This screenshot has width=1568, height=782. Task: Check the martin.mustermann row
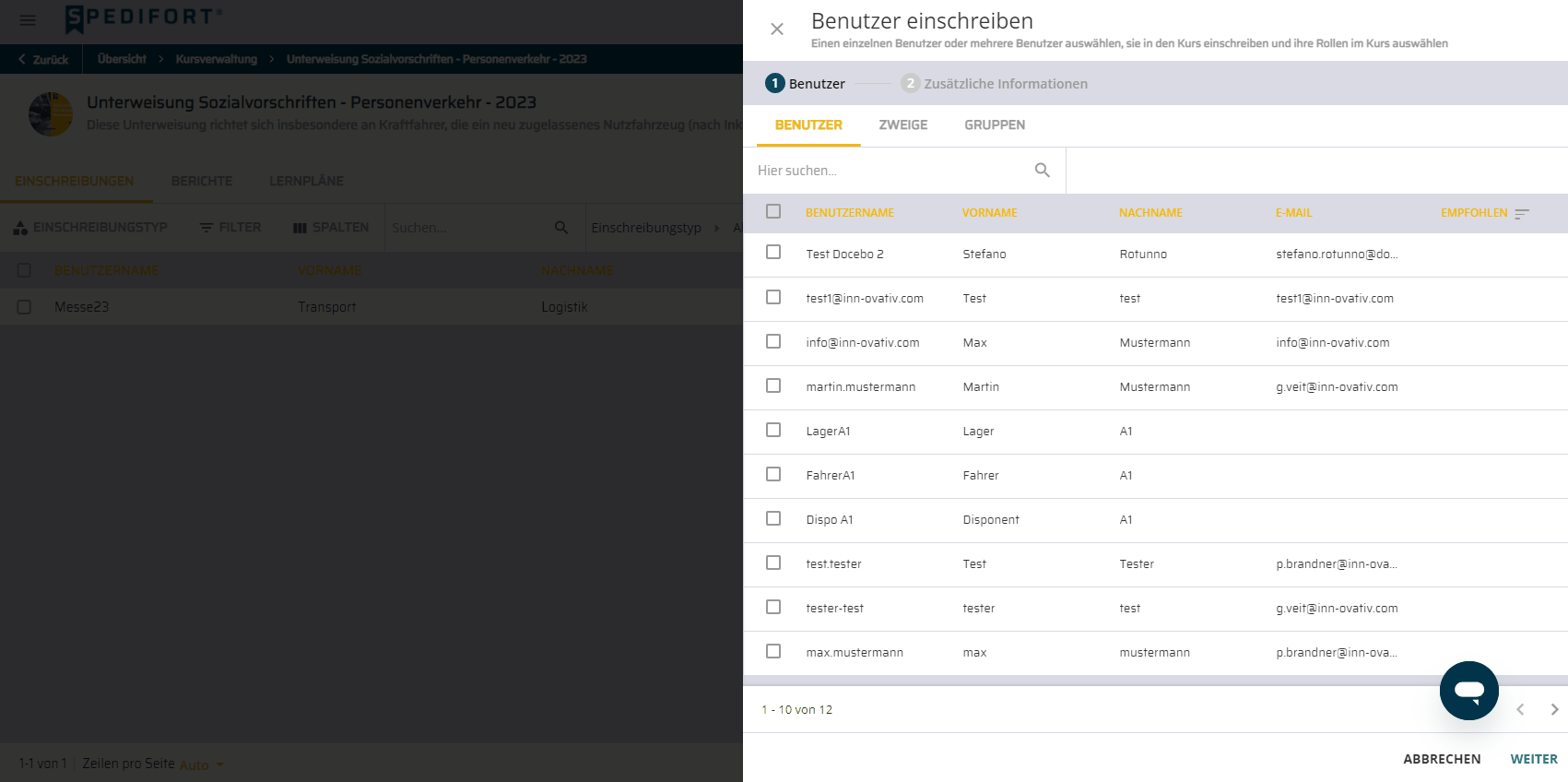(x=773, y=385)
